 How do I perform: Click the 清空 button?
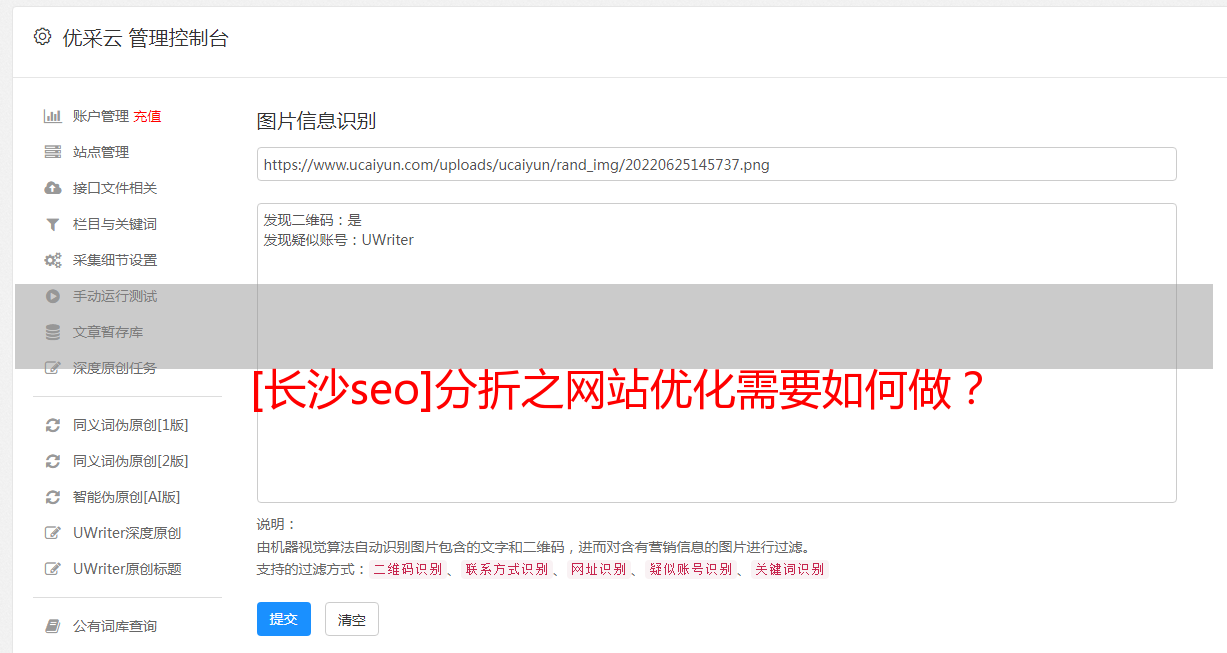352,619
